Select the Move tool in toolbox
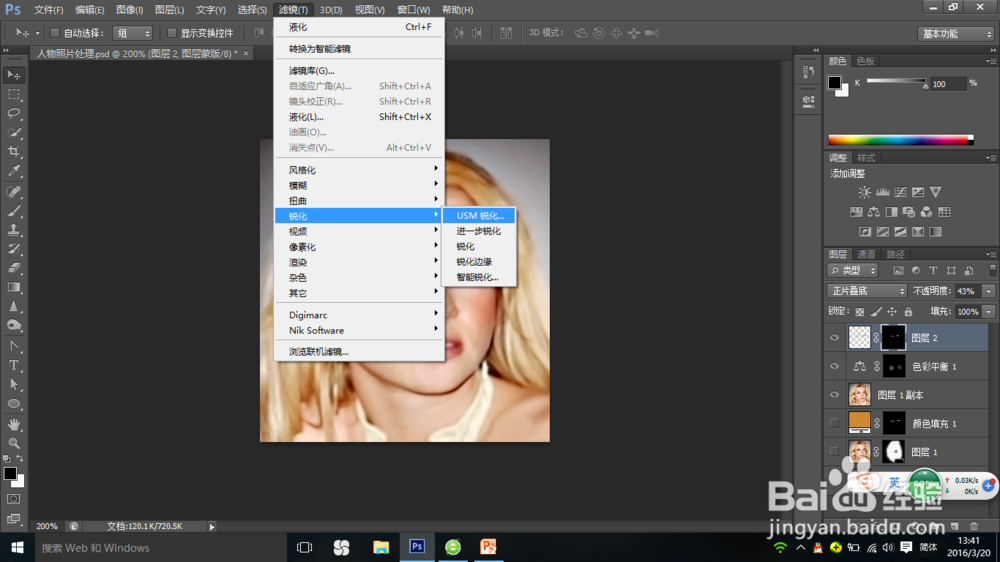 (x=14, y=75)
